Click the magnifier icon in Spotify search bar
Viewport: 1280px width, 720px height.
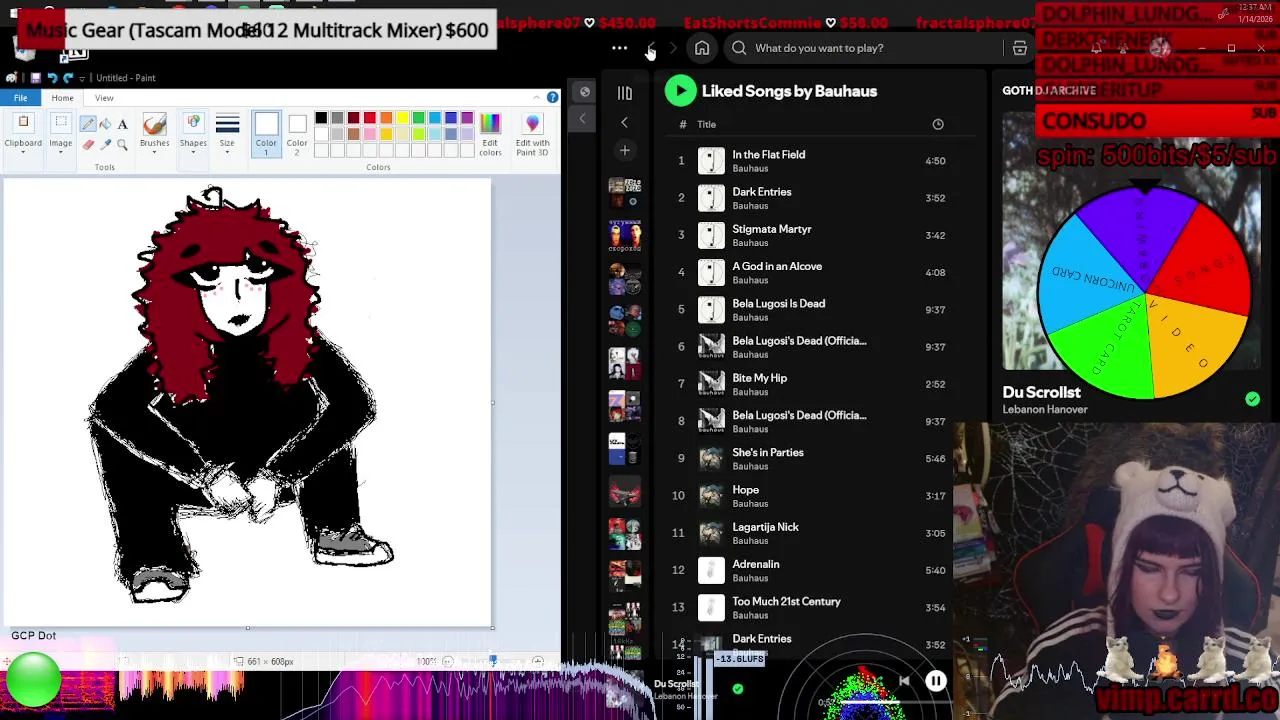click(x=739, y=48)
